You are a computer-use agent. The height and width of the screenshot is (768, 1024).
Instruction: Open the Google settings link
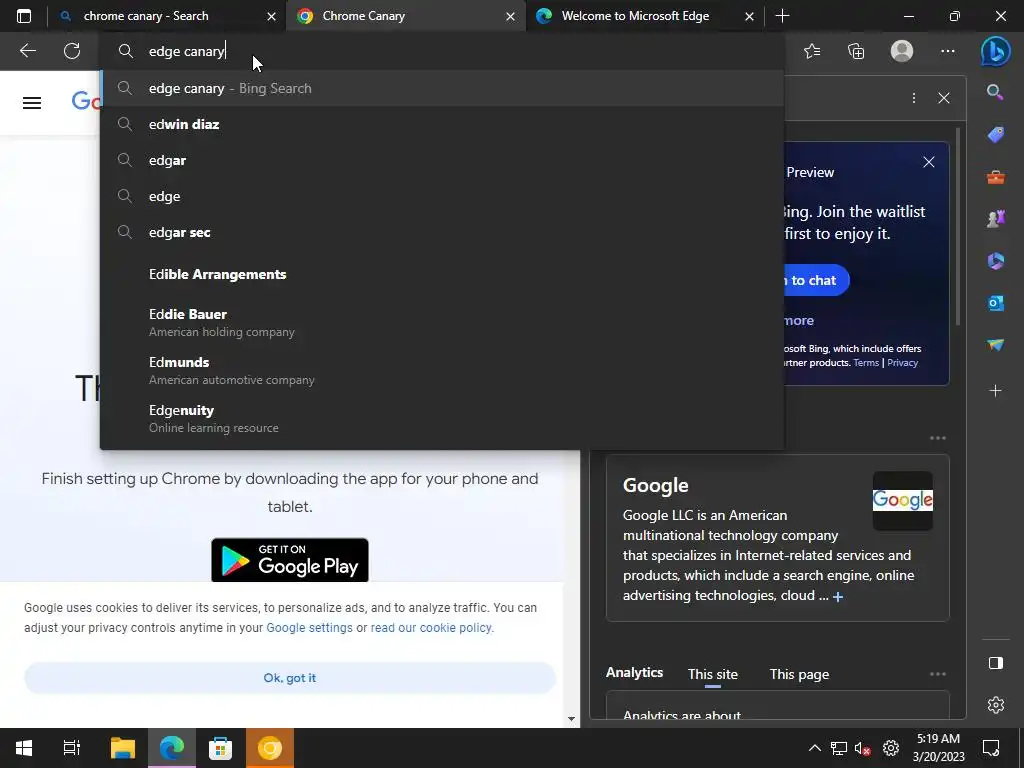tap(310, 628)
